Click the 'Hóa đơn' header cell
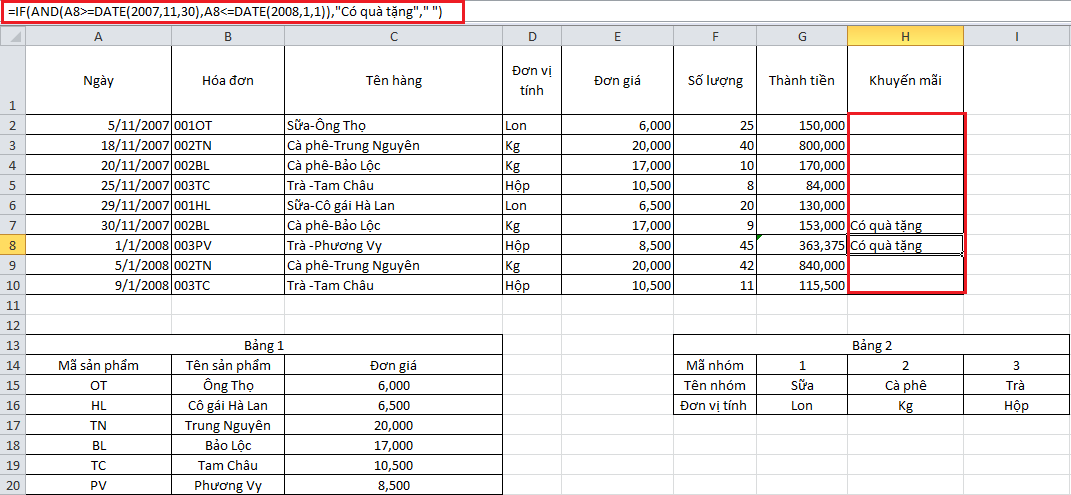 click(228, 80)
